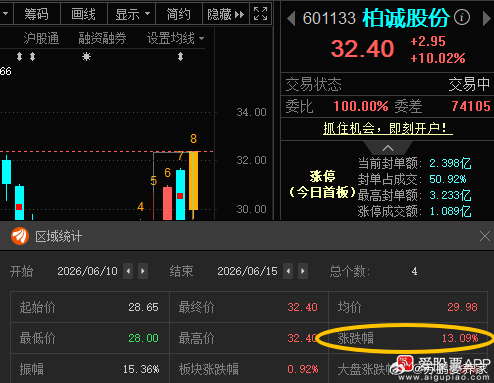
Task: Go to previous stock arrow
Action: tap(291, 19)
